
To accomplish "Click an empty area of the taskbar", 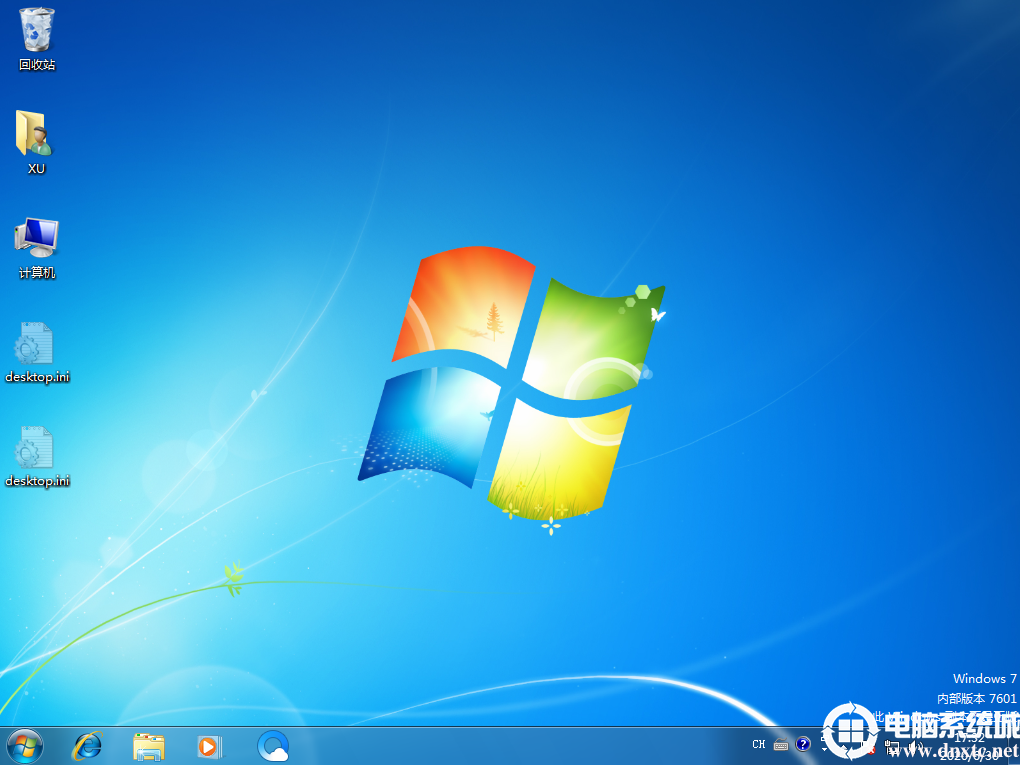I will (x=500, y=746).
